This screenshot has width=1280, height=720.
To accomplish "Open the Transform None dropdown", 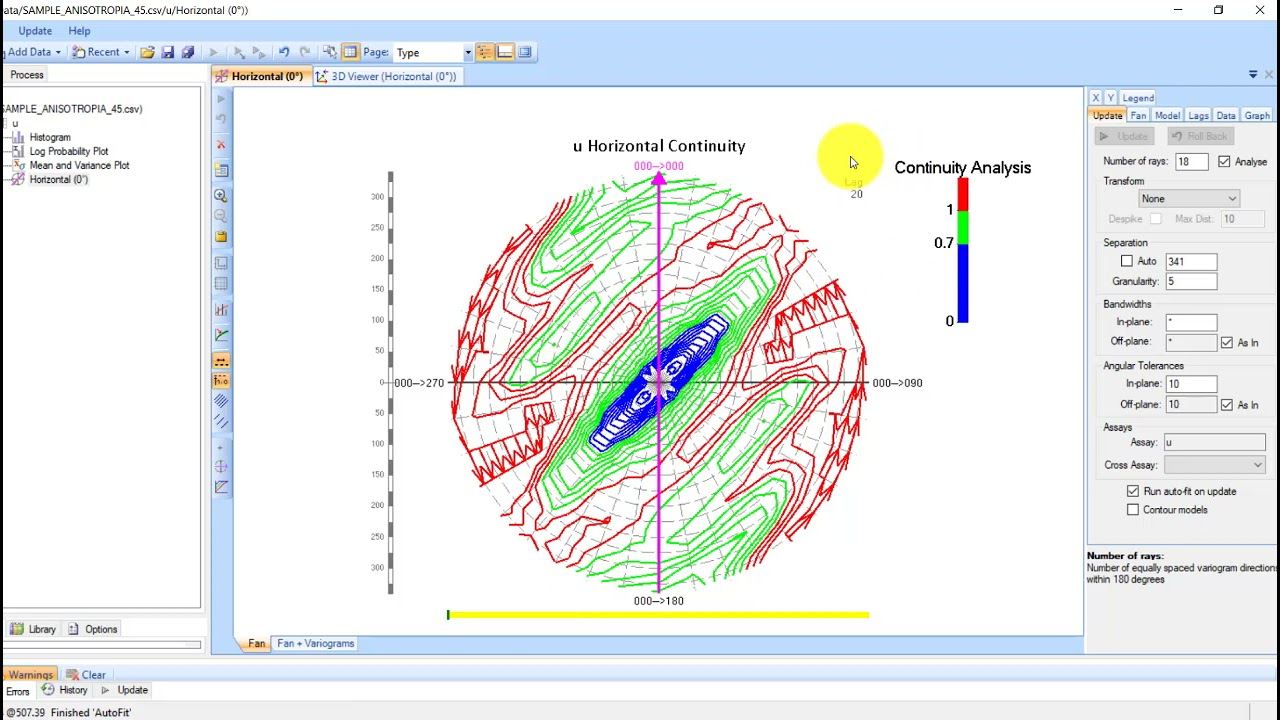I will click(1189, 199).
